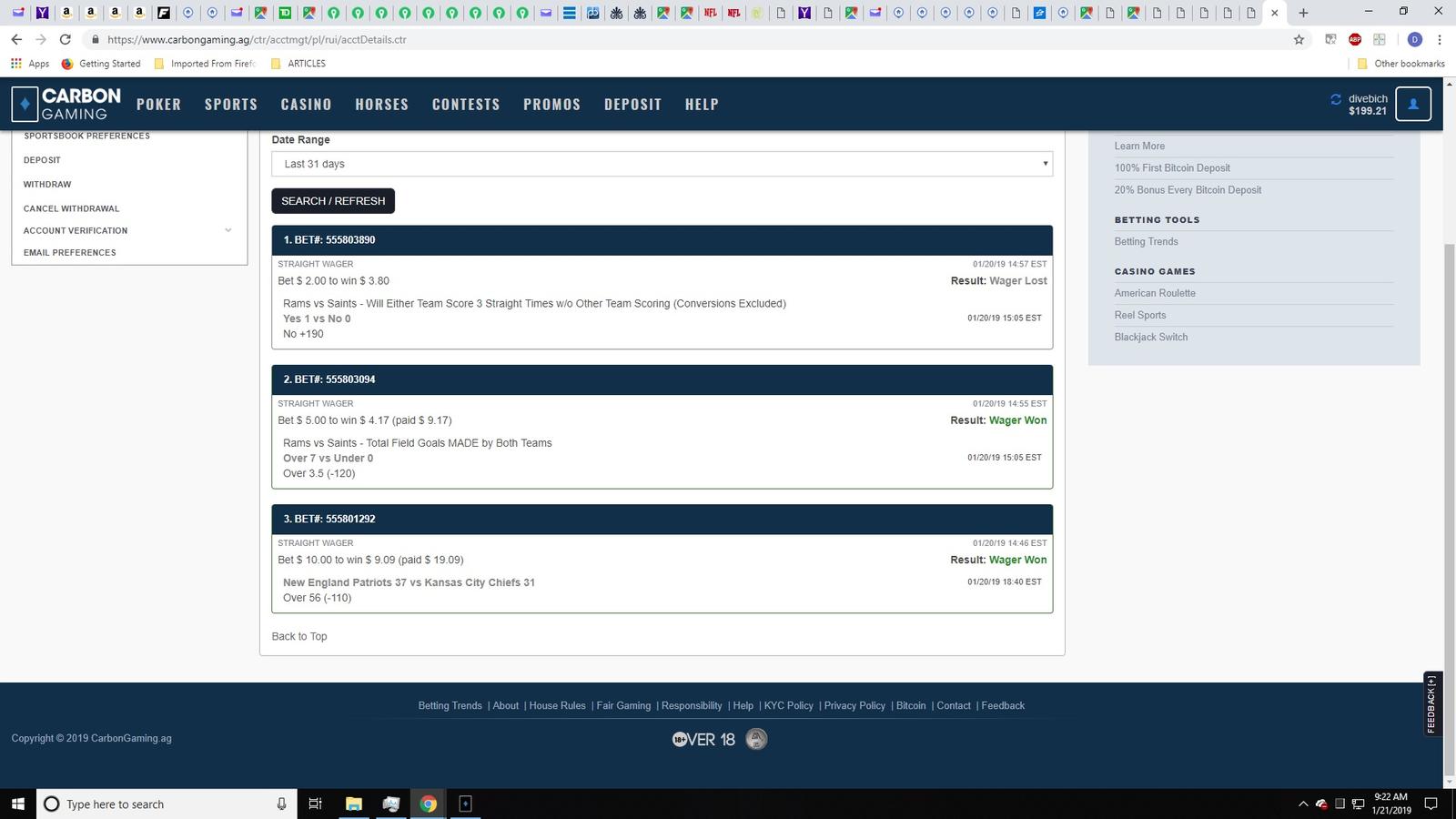Open the right sidebar Betting Trends link
The height and width of the screenshot is (819, 1456).
tap(1146, 242)
